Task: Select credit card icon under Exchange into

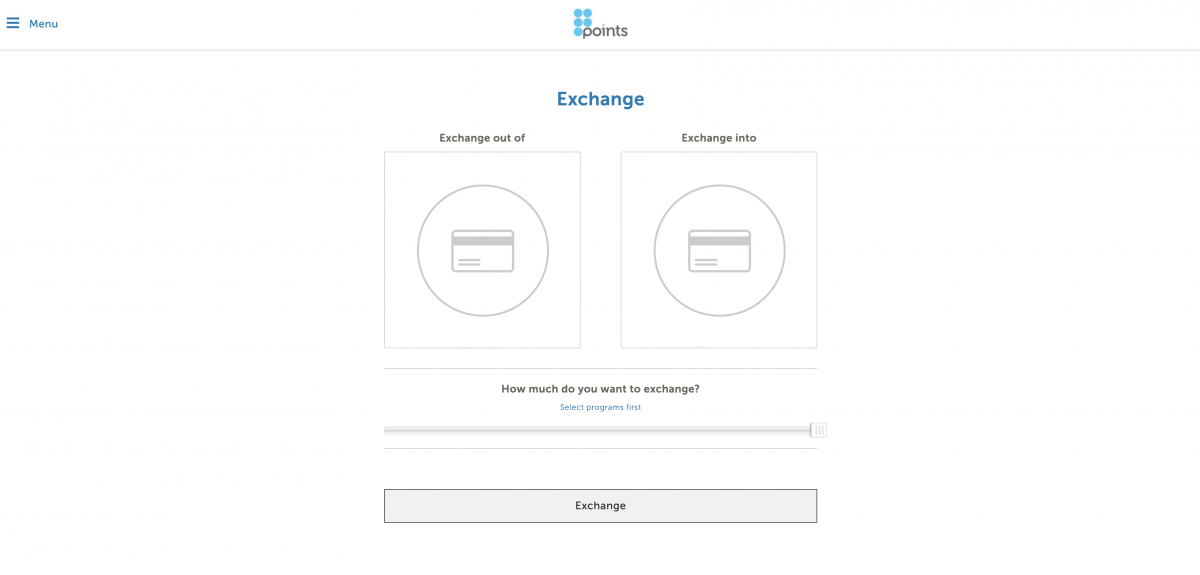Action: pyautogui.click(x=719, y=251)
